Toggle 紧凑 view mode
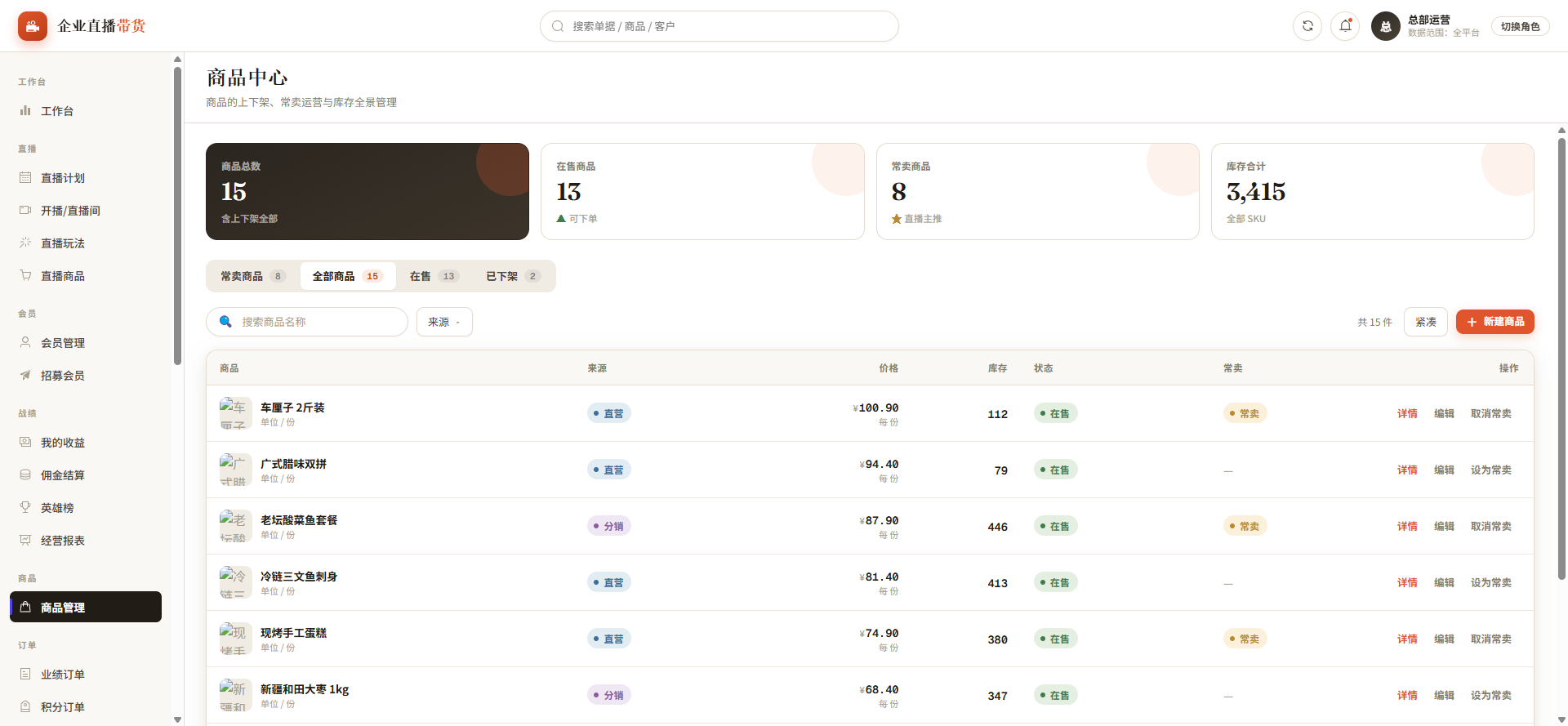 point(1426,322)
